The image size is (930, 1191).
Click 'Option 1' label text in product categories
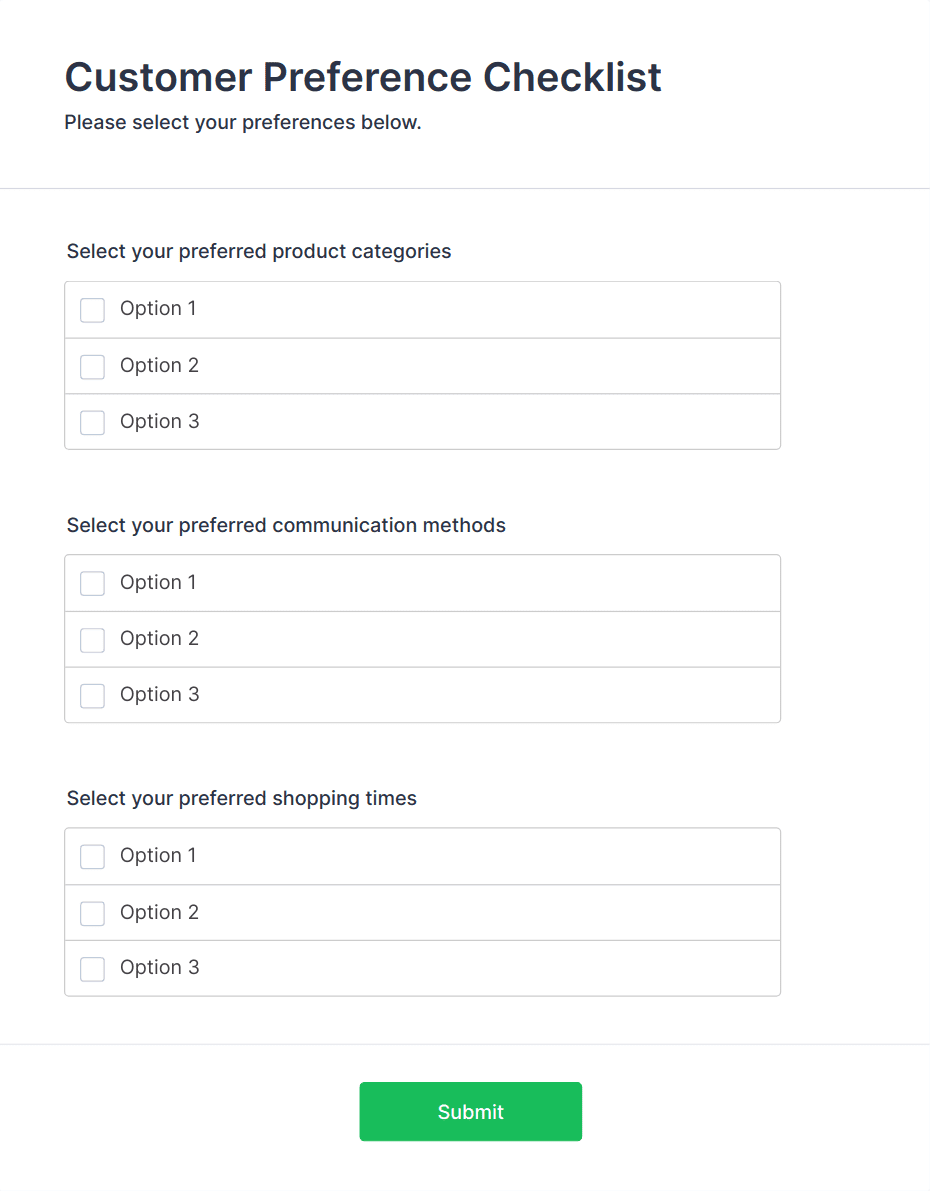(158, 308)
